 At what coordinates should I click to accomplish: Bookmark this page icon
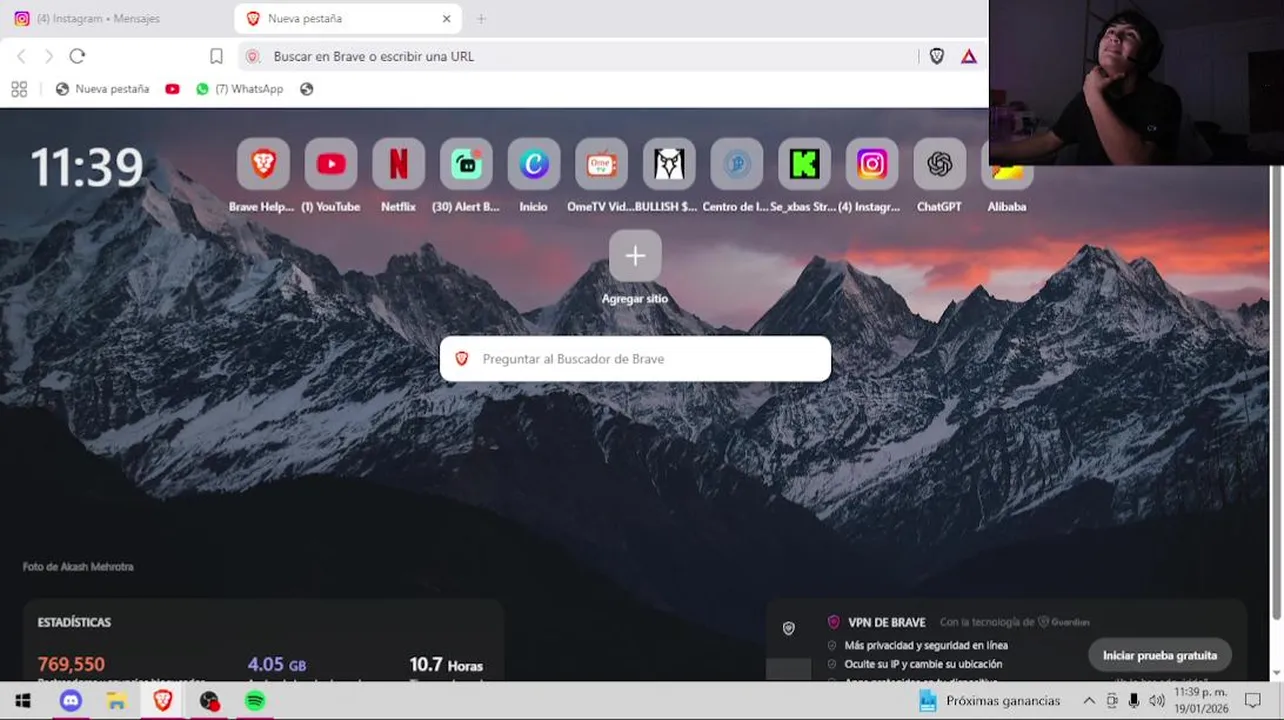tap(216, 57)
